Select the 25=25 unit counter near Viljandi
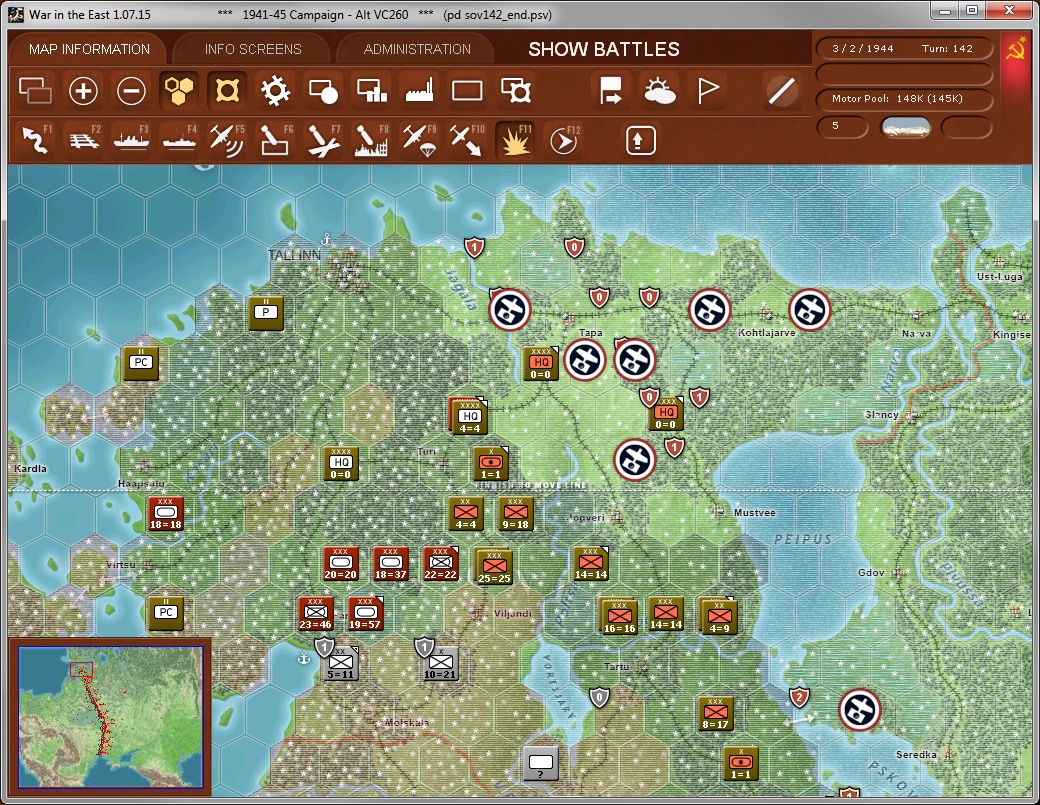Viewport: 1040px width, 805px height. click(494, 567)
